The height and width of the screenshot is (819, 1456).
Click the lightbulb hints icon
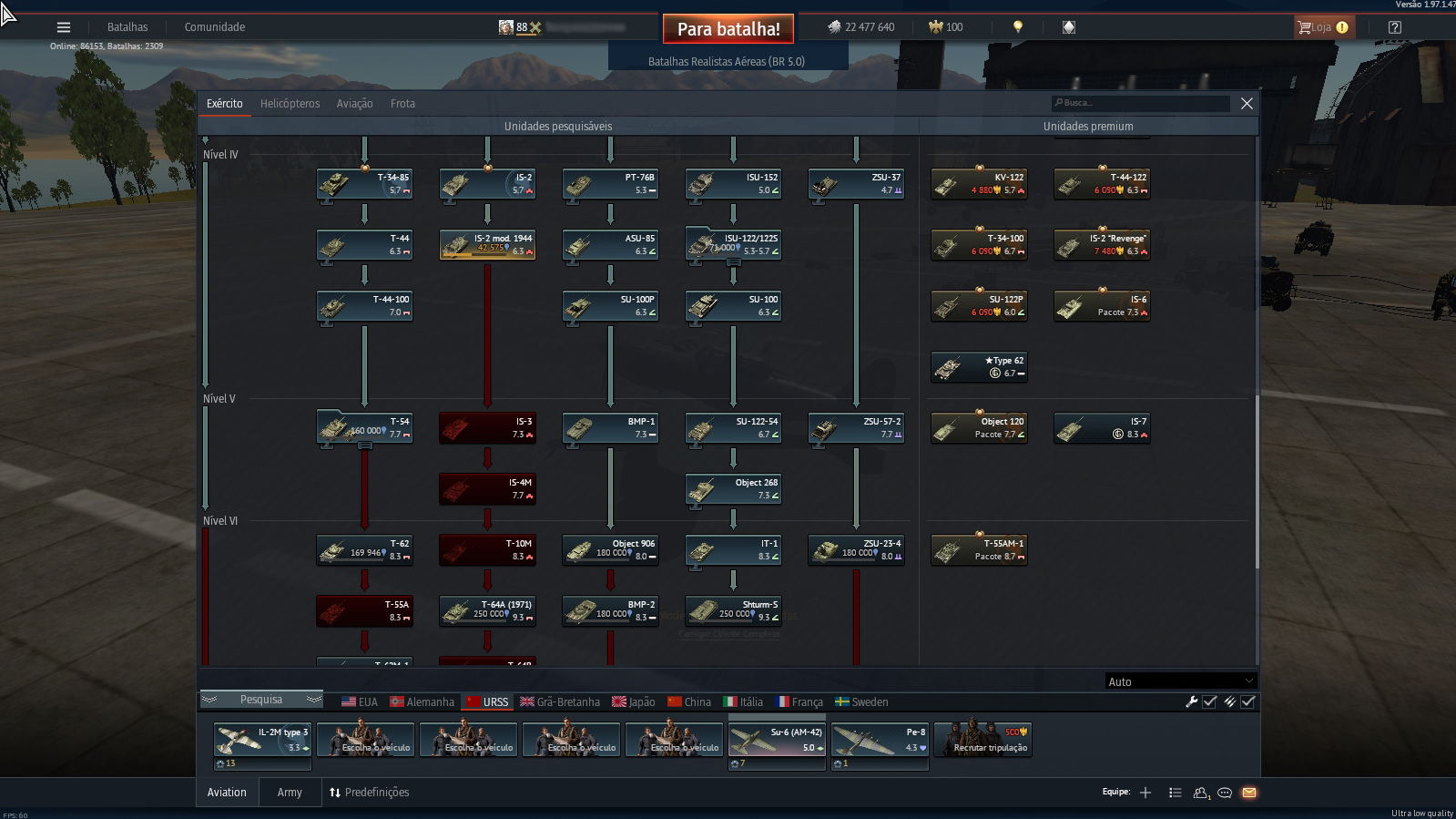click(1018, 27)
